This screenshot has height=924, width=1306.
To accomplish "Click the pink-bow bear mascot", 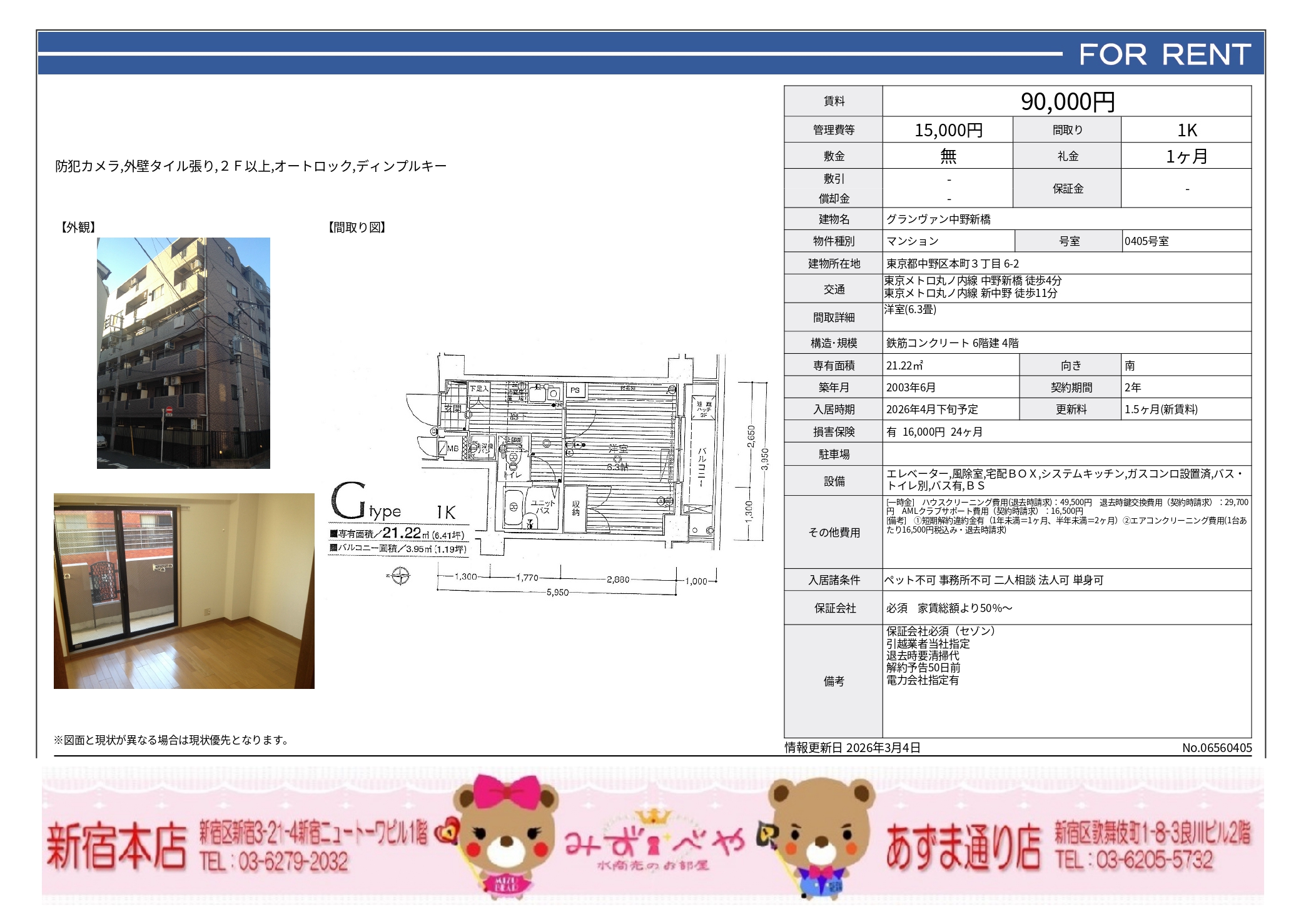I will click(506, 836).
